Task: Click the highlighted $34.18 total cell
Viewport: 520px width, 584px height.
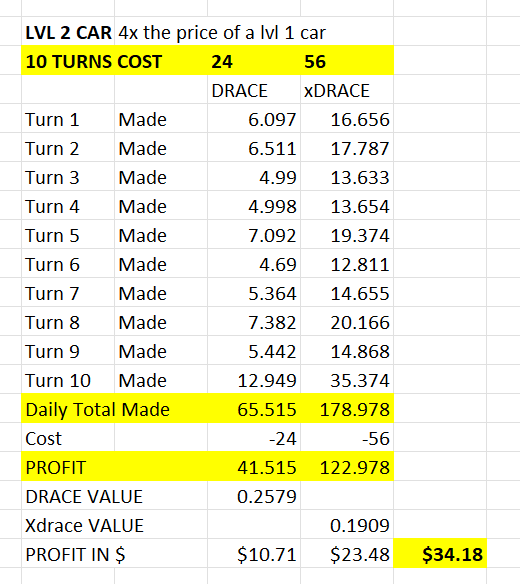Action: click(440, 554)
